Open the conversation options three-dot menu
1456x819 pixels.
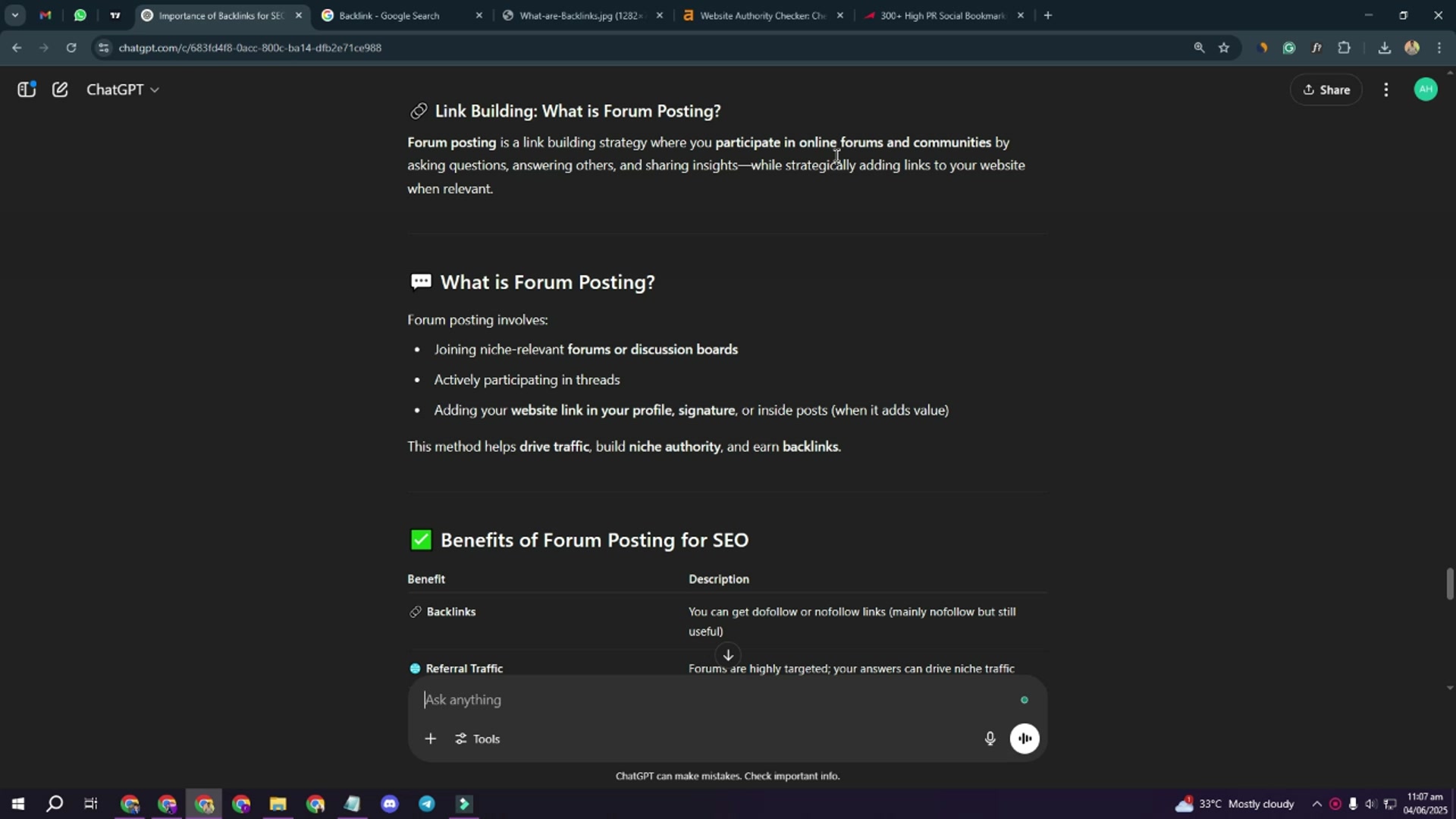tap(1386, 89)
